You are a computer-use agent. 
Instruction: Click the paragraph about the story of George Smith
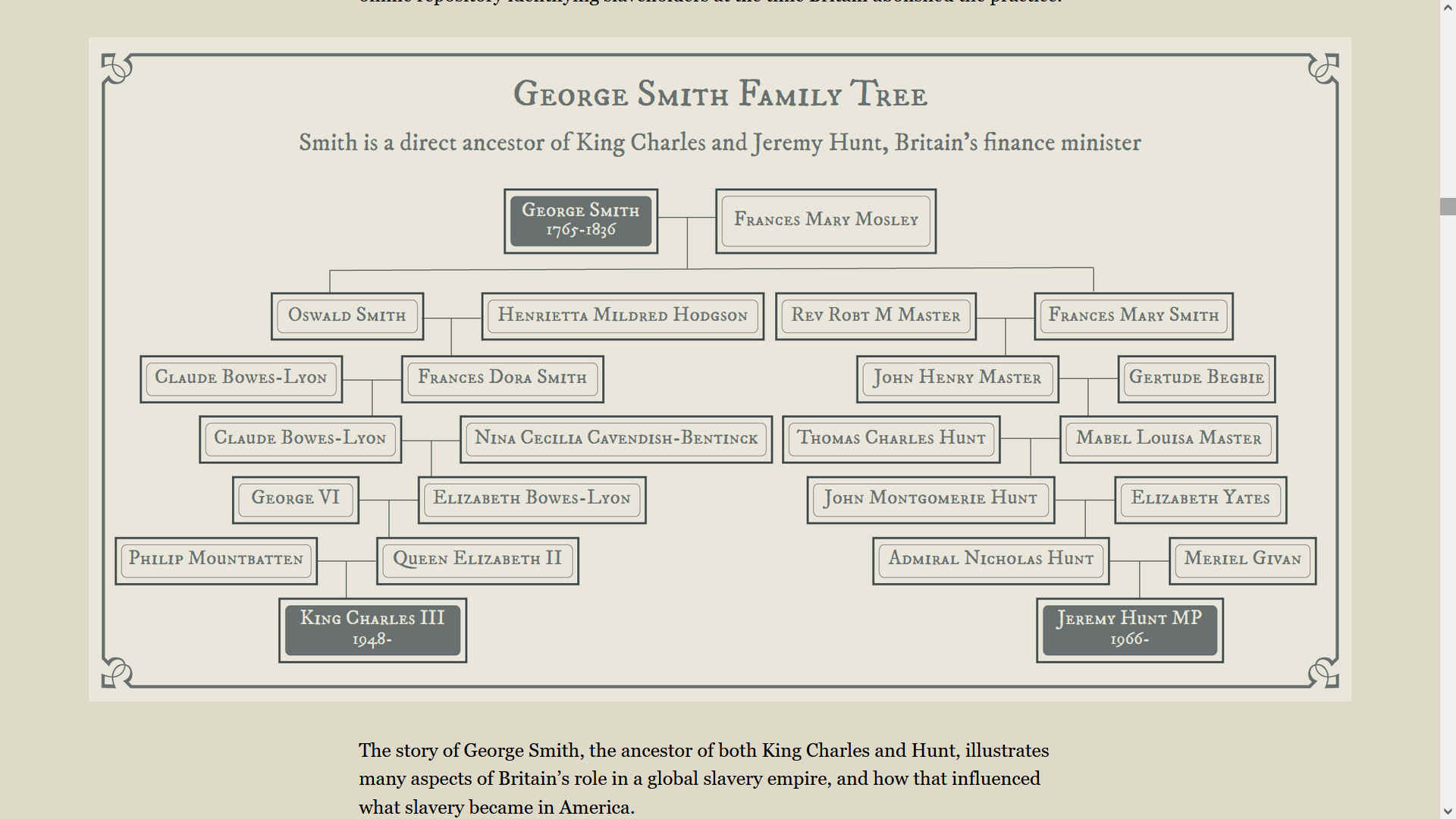pyautogui.click(x=704, y=779)
